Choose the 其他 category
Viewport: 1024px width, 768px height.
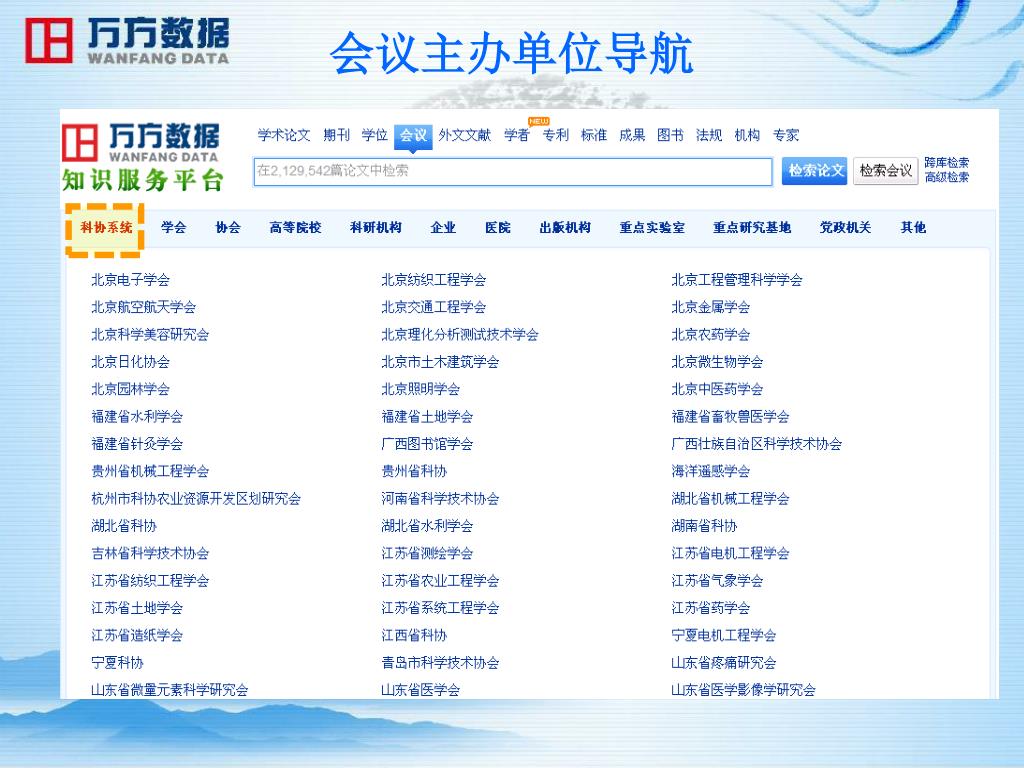tap(914, 228)
